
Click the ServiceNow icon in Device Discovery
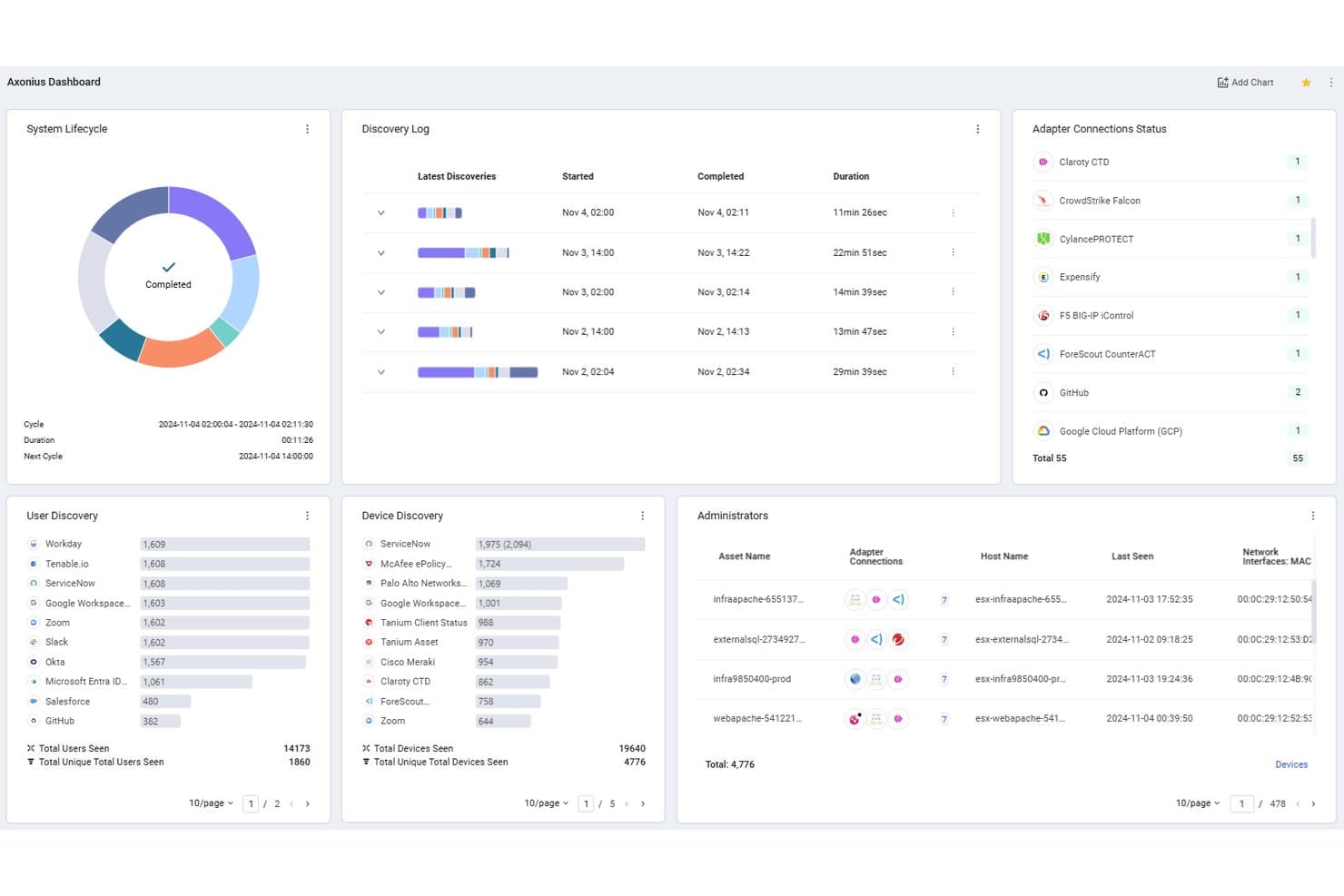pos(369,545)
